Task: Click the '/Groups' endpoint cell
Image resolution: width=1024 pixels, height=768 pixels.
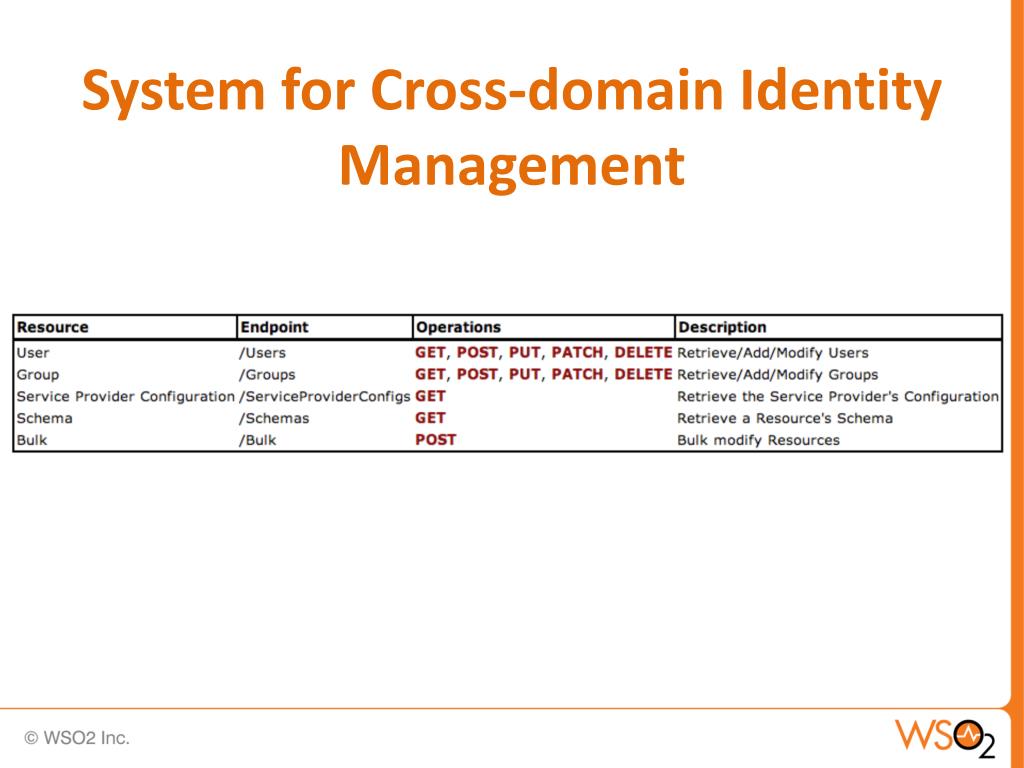Action: click(266, 375)
